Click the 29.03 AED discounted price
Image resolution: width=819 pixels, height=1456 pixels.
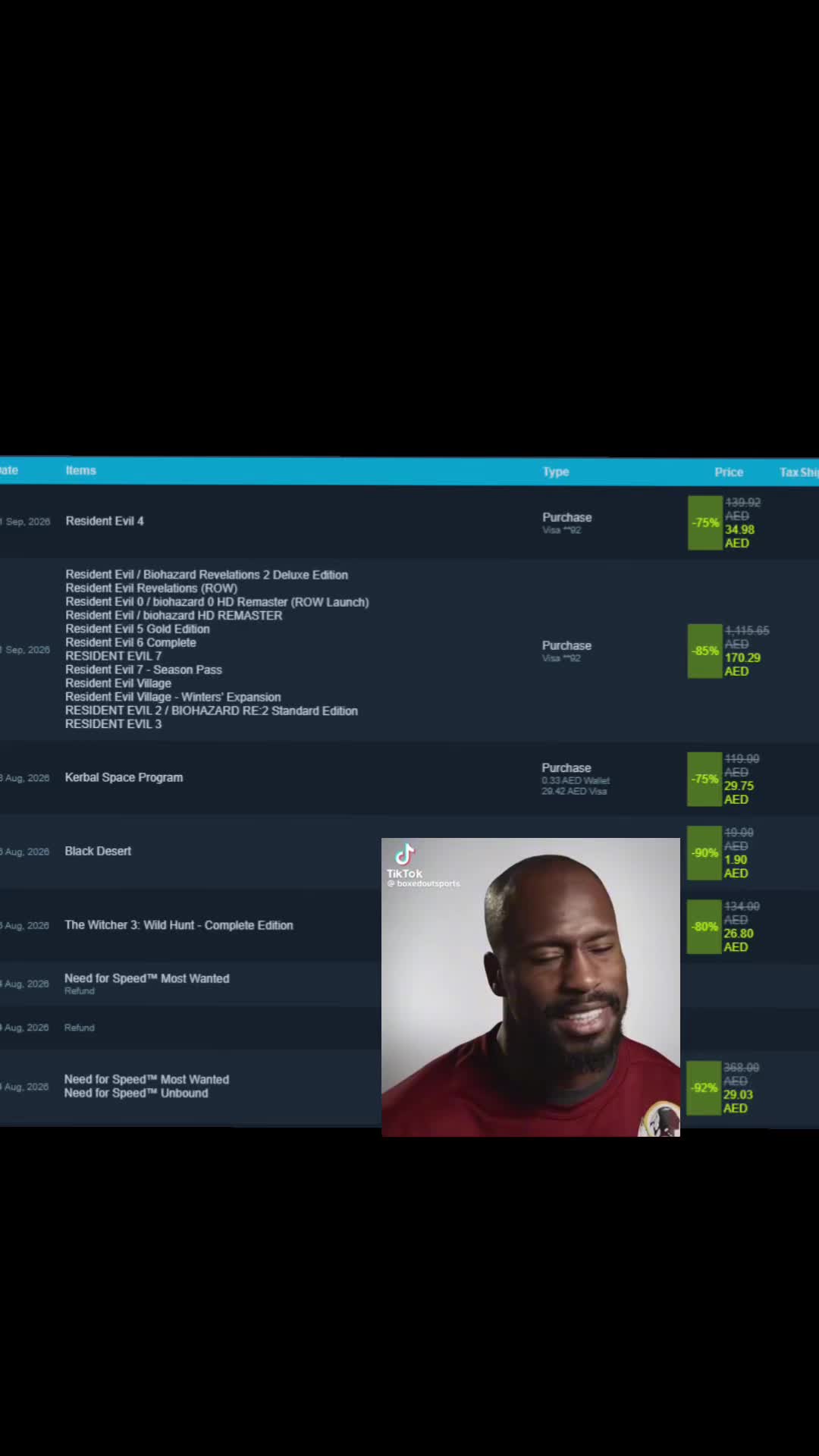[738, 1102]
